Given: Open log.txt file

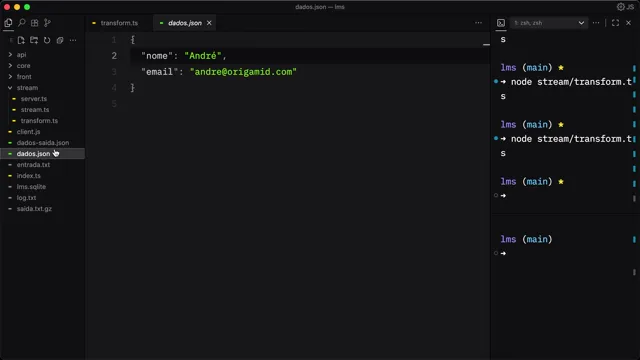Looking at the screenshot, I should pyautogui.click(x=26, y=198).
